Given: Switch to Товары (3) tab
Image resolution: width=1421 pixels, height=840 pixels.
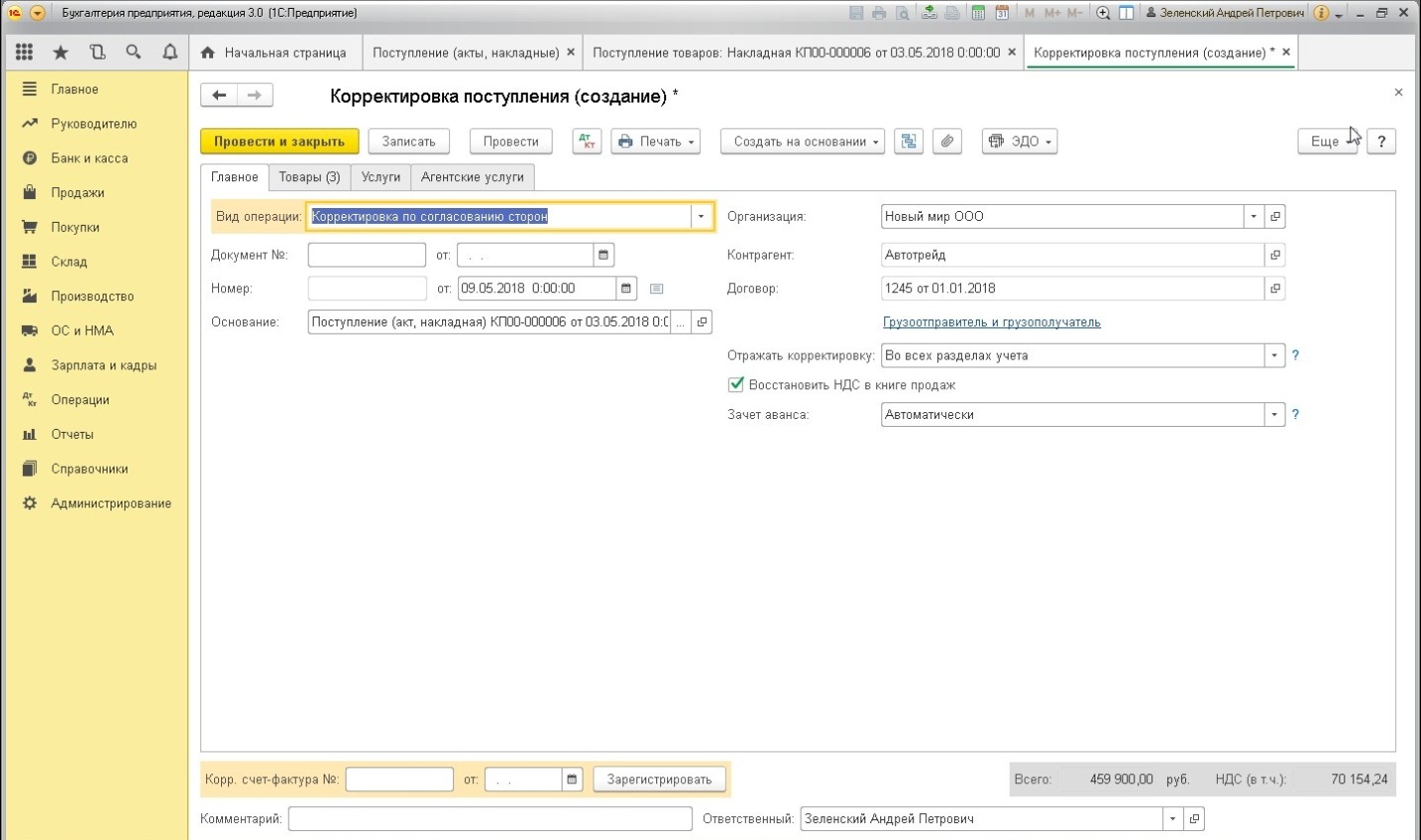Looking at the screenshot, I should [309, 177].
